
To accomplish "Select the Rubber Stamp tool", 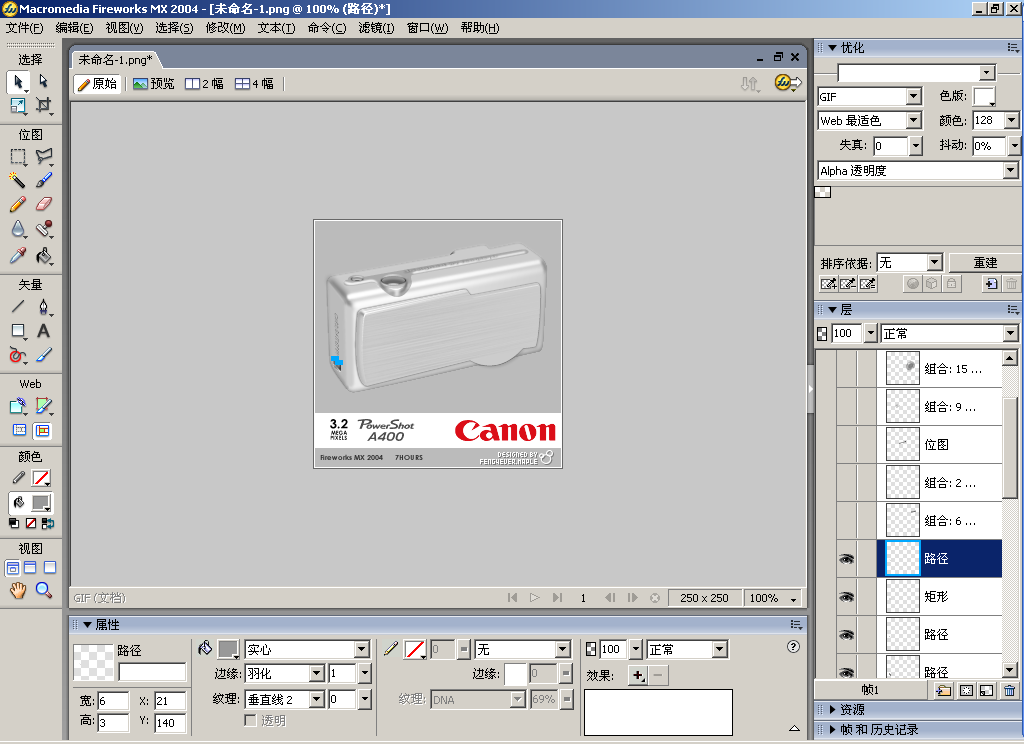I will point(43,229).
